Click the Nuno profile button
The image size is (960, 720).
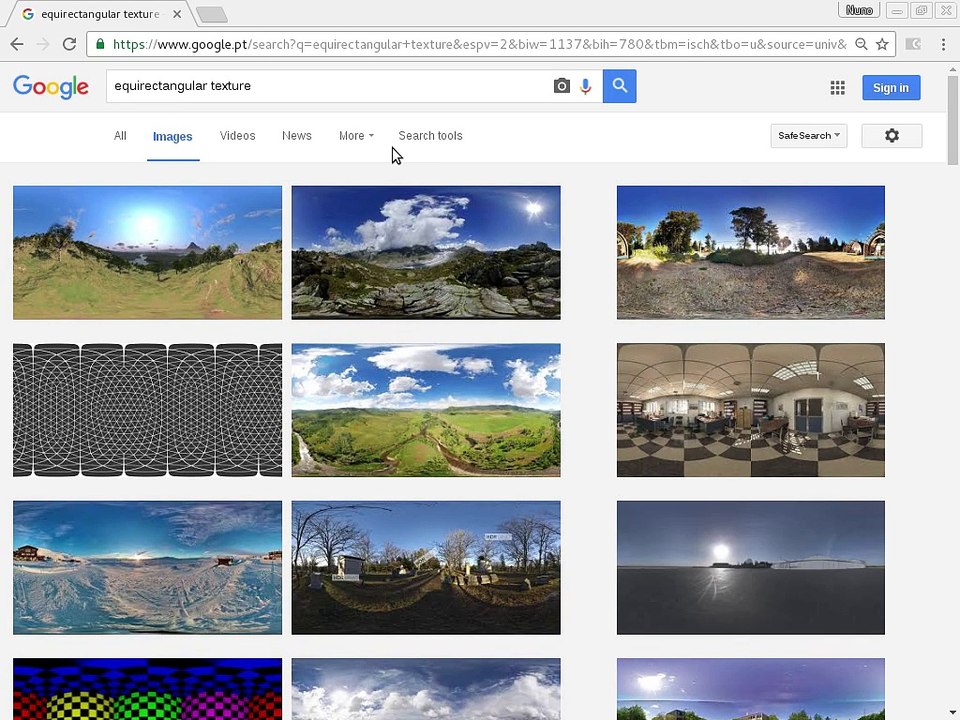click(859, 10)
